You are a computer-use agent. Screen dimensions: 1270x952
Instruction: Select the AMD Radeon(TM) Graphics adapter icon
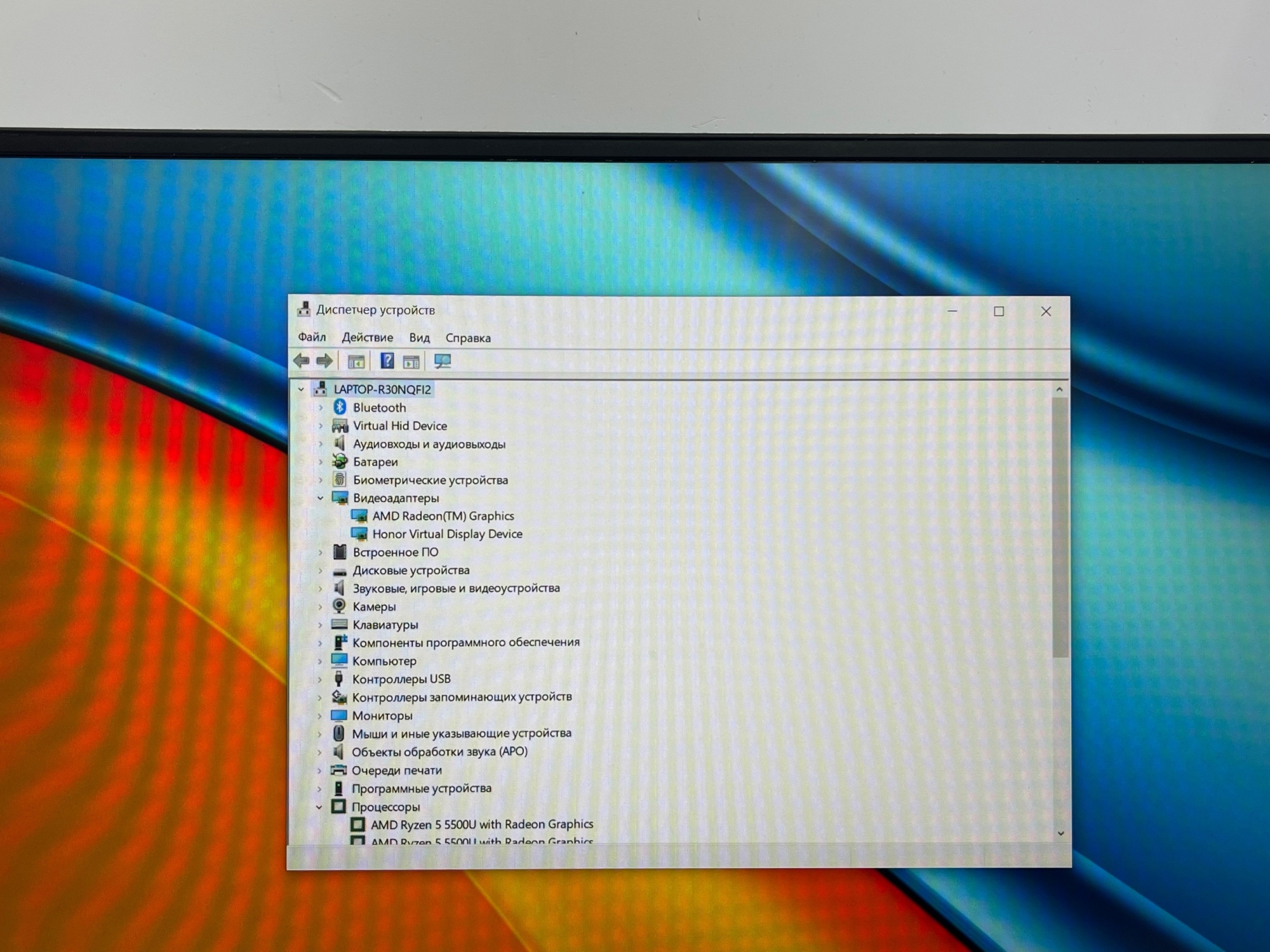click(x=359, y=516)
